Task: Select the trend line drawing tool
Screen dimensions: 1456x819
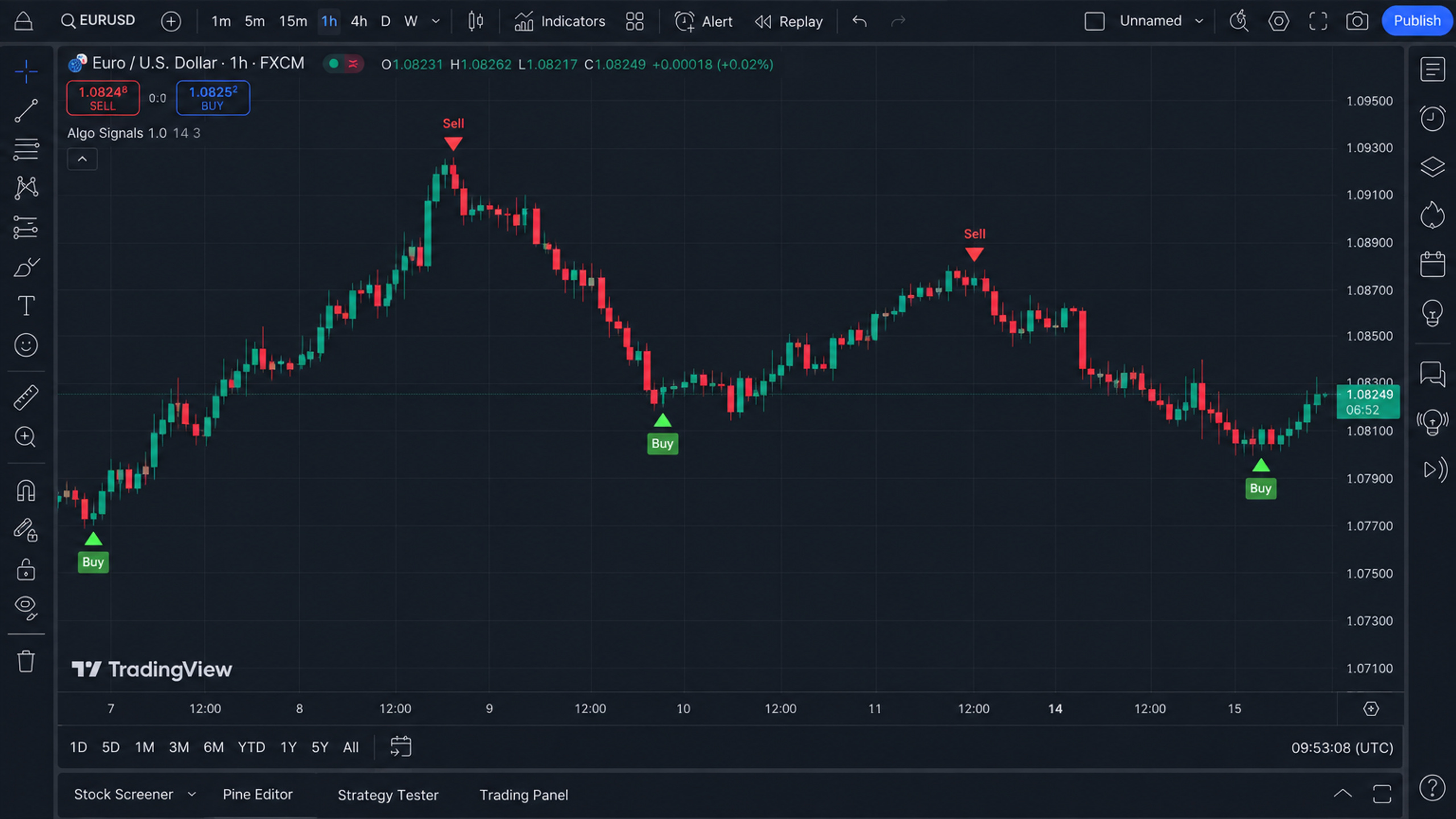Action: (26, 110)
